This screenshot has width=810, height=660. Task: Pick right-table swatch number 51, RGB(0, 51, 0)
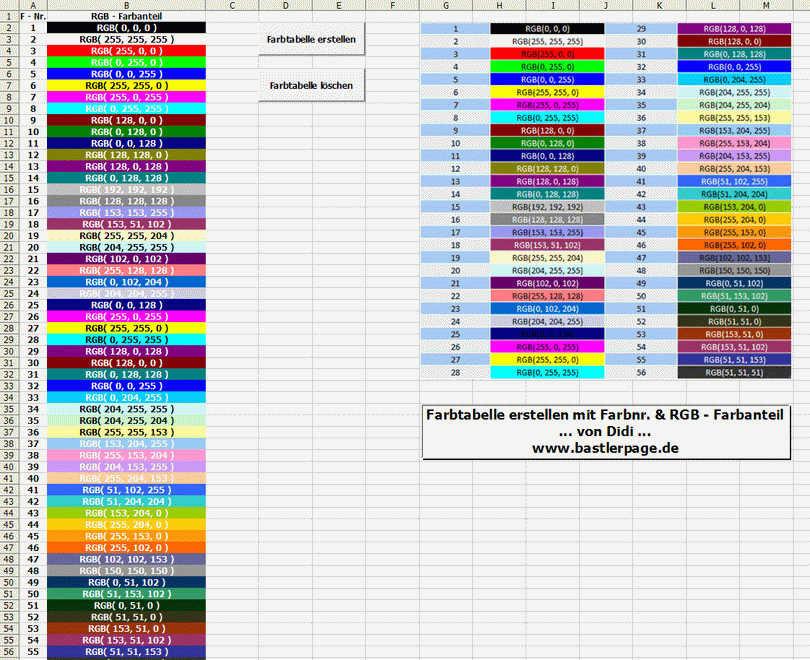tap(734, 309)
